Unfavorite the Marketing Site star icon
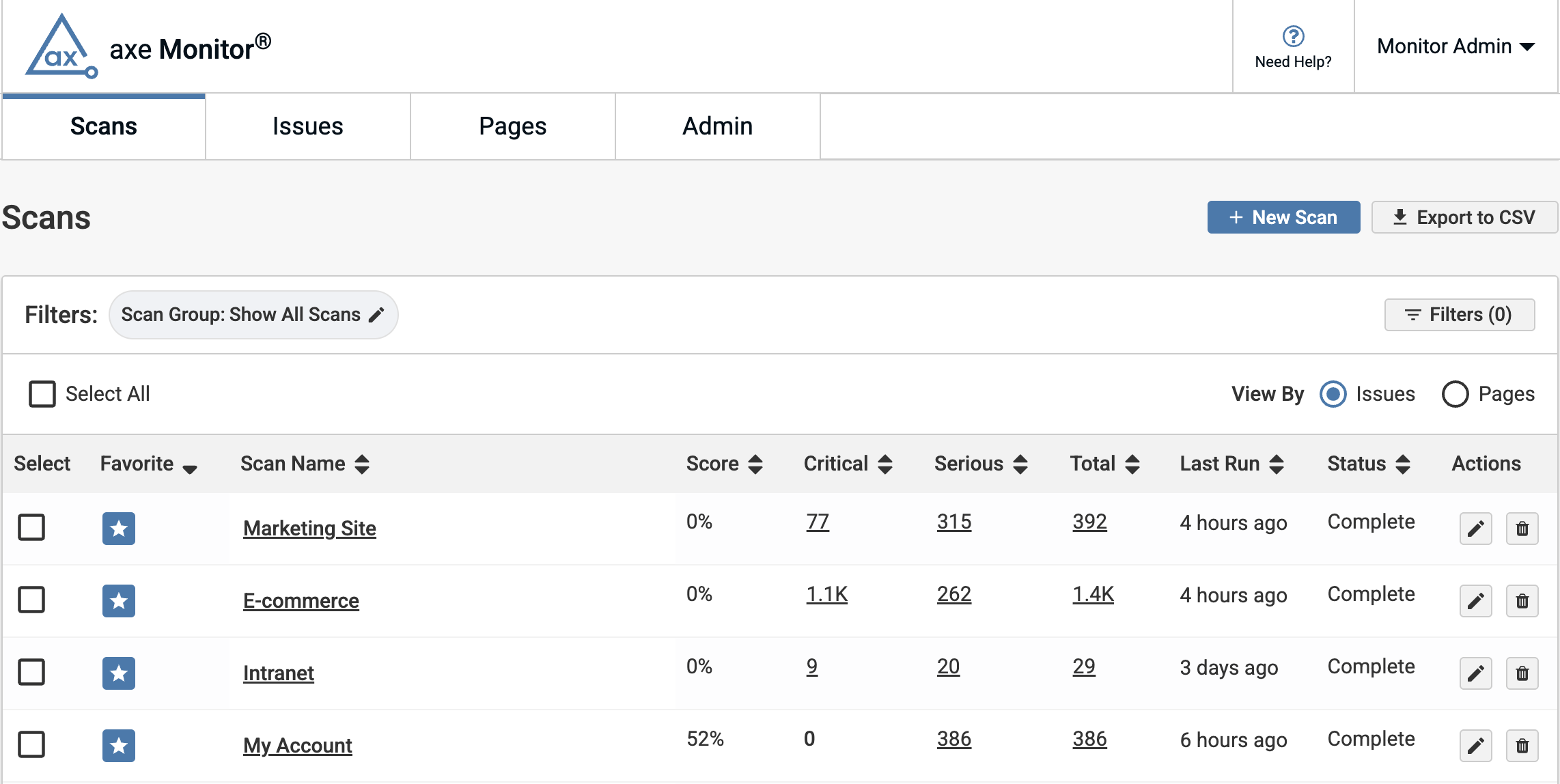 click(119, 529)
